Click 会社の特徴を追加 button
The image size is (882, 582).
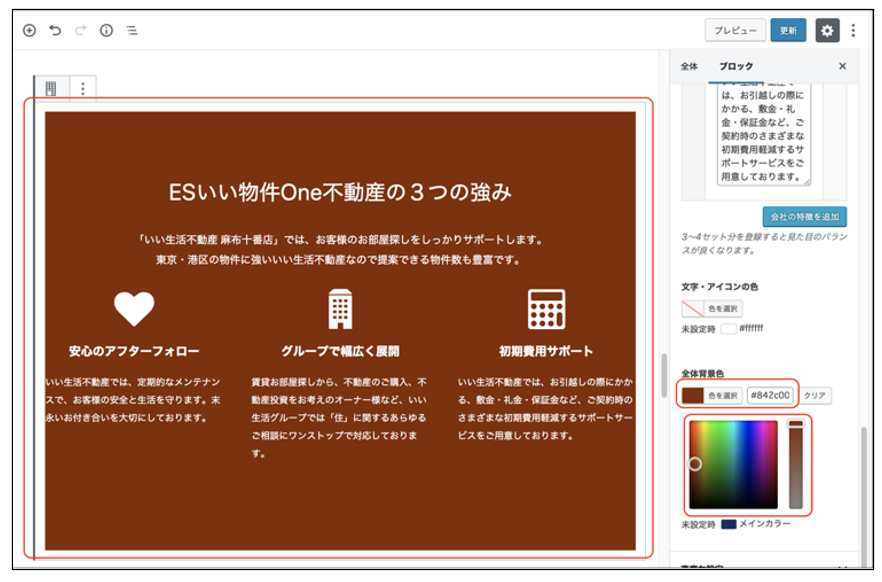pyautogui.click(x=805, y=215)
